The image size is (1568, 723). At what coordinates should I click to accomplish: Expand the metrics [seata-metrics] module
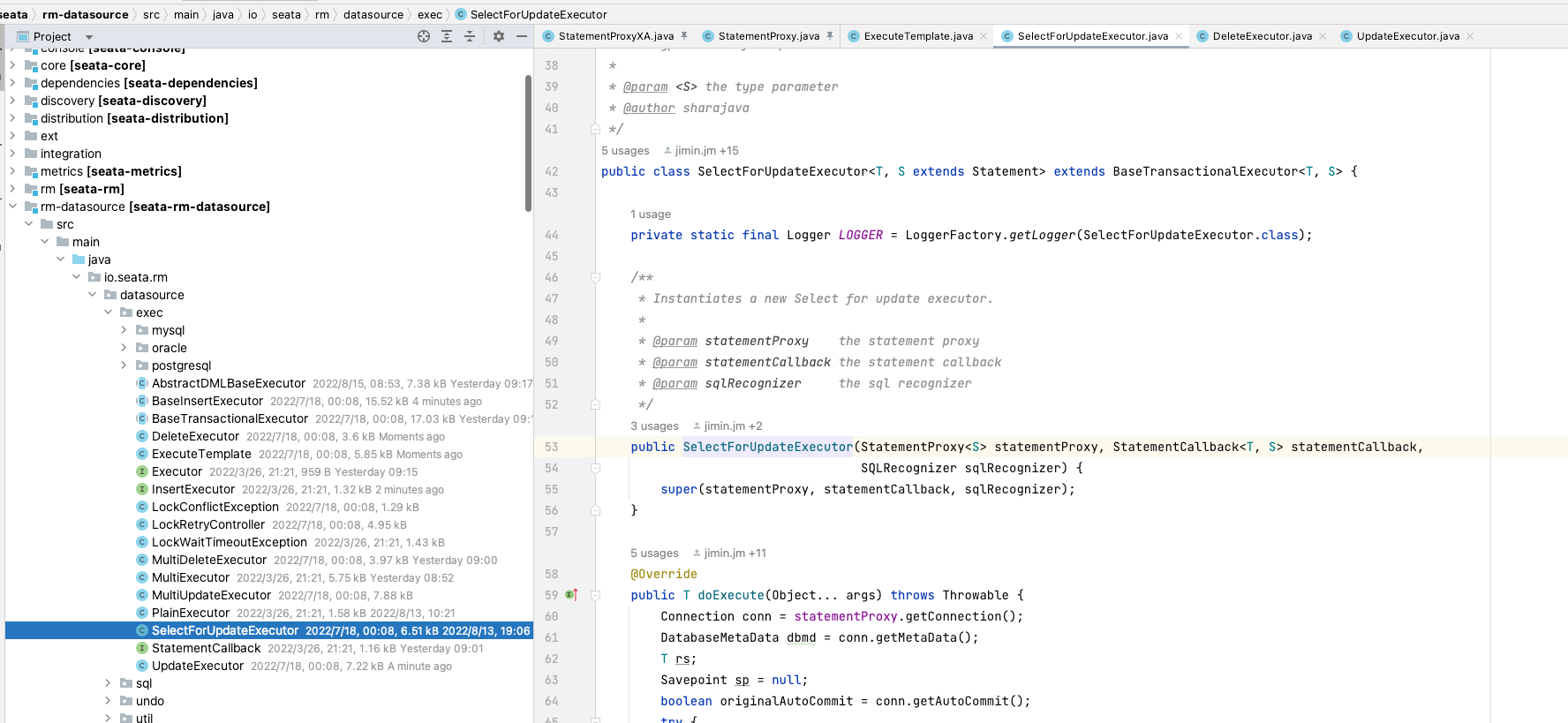click(12, 171)
